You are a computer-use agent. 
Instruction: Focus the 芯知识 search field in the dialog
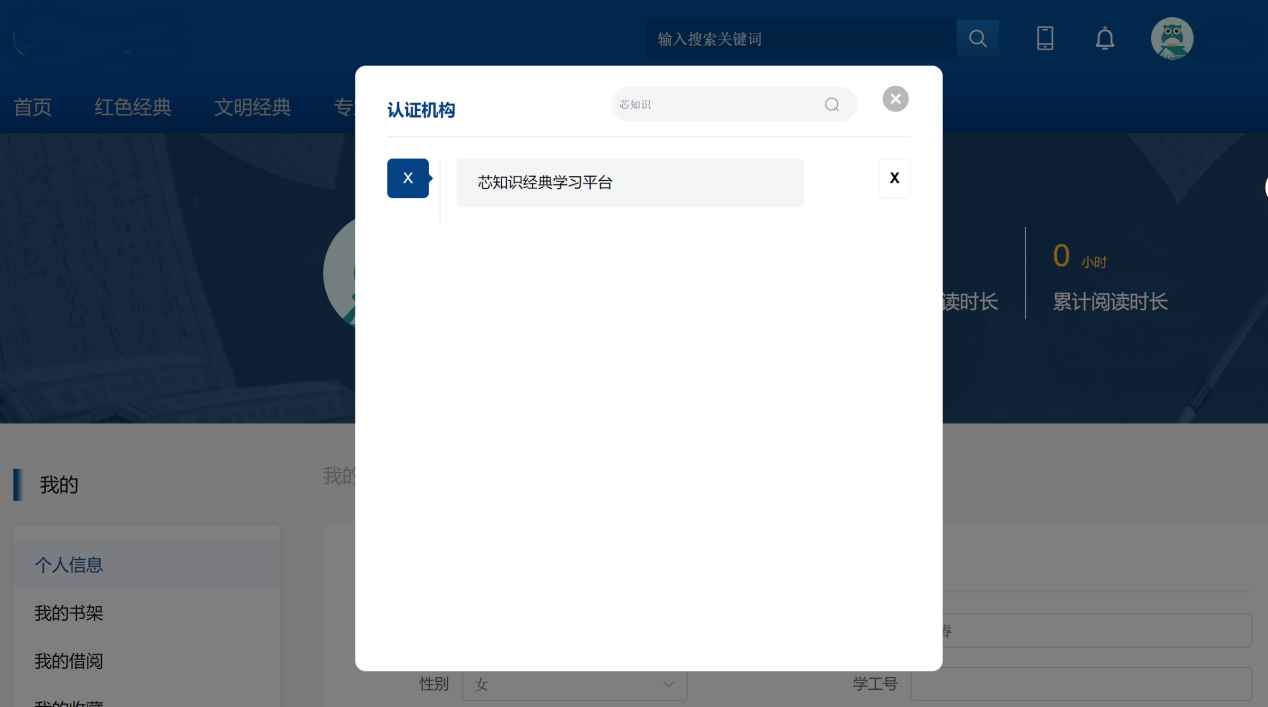(715, 105)
